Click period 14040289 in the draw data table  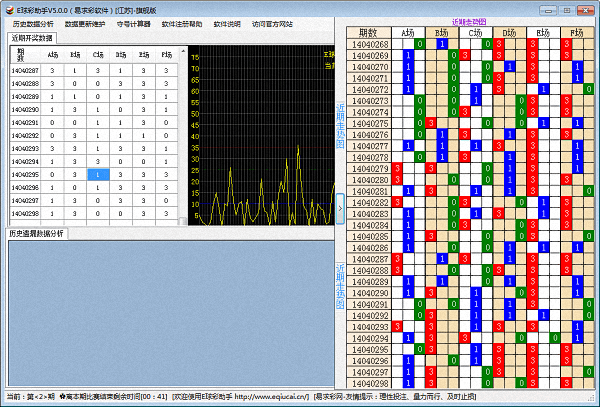pos(25,96)
